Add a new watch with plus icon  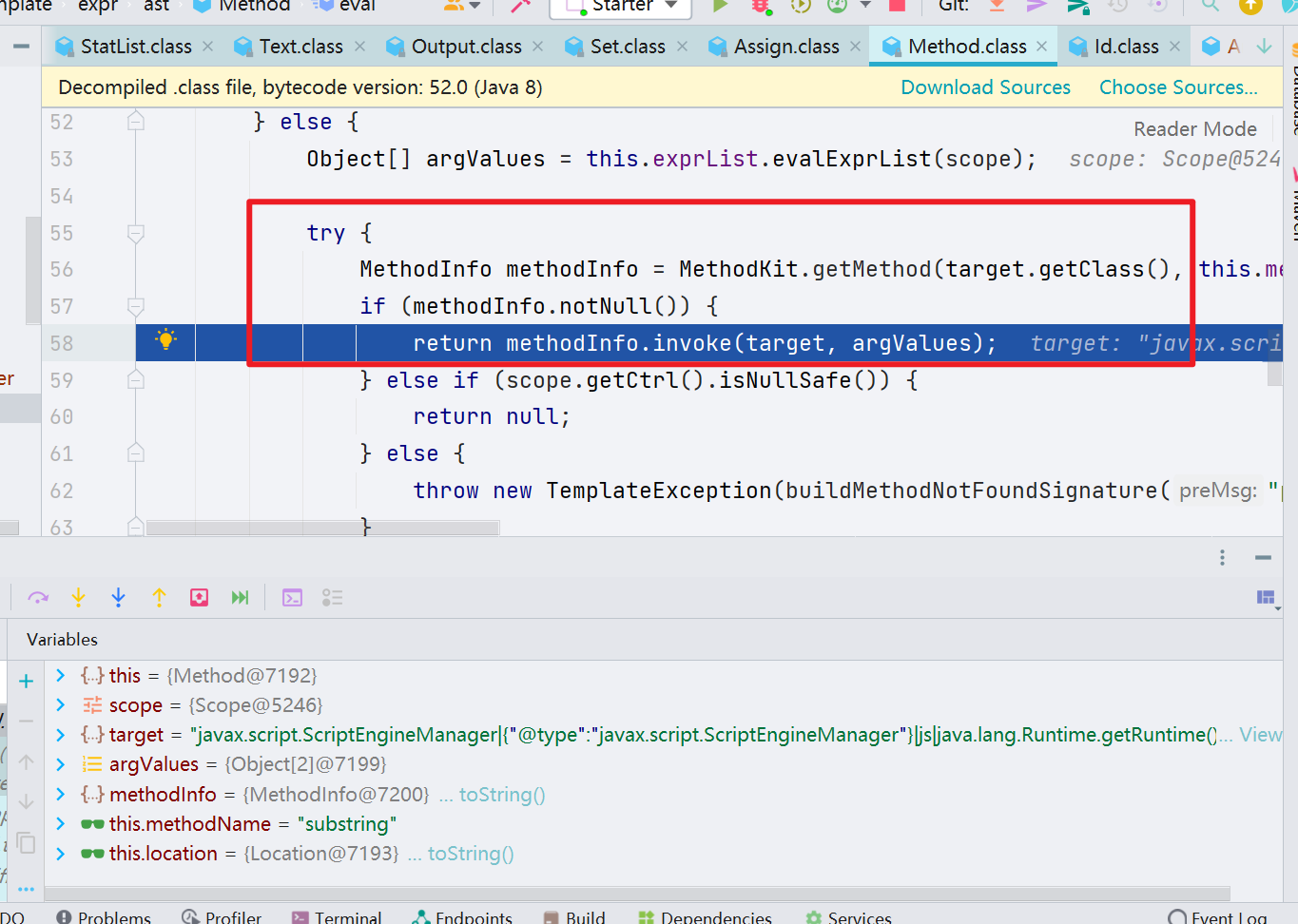tap(26, 681)
